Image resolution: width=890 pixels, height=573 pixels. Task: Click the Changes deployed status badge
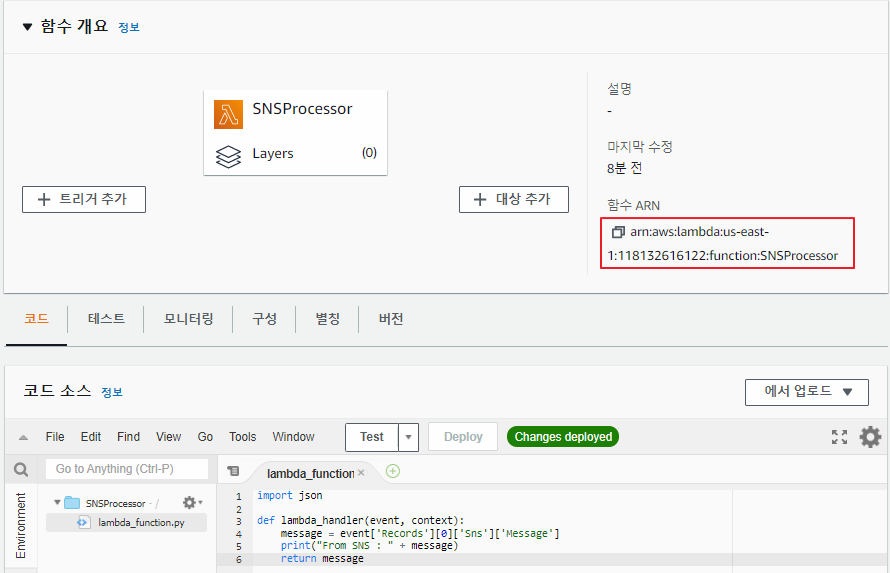tap(563, 437)
